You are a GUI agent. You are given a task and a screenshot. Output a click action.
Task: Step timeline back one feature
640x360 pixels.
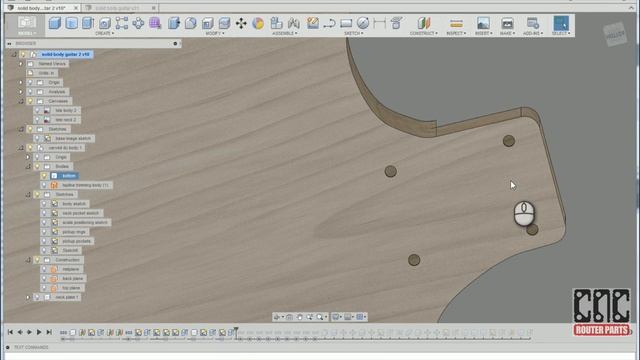click(20, 332)
